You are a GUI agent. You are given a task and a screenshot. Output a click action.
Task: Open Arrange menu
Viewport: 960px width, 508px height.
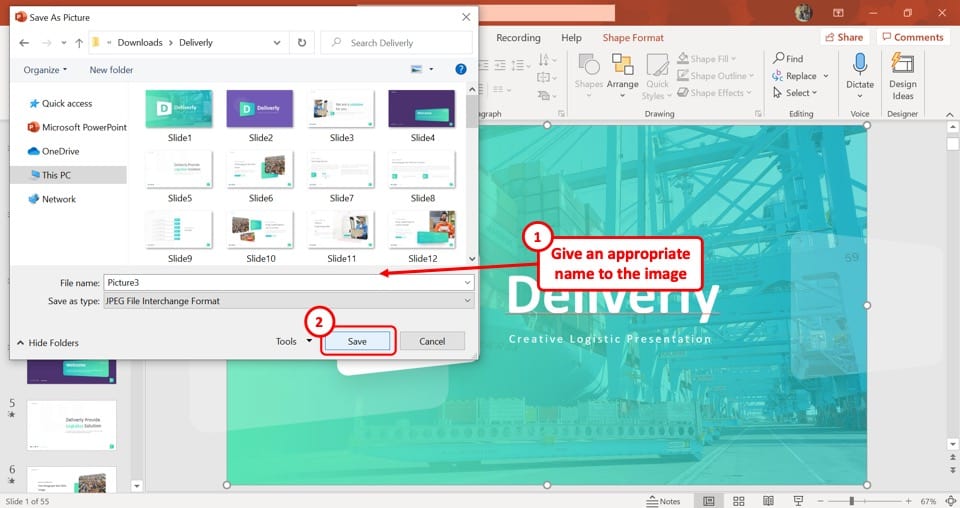[622, 74]
